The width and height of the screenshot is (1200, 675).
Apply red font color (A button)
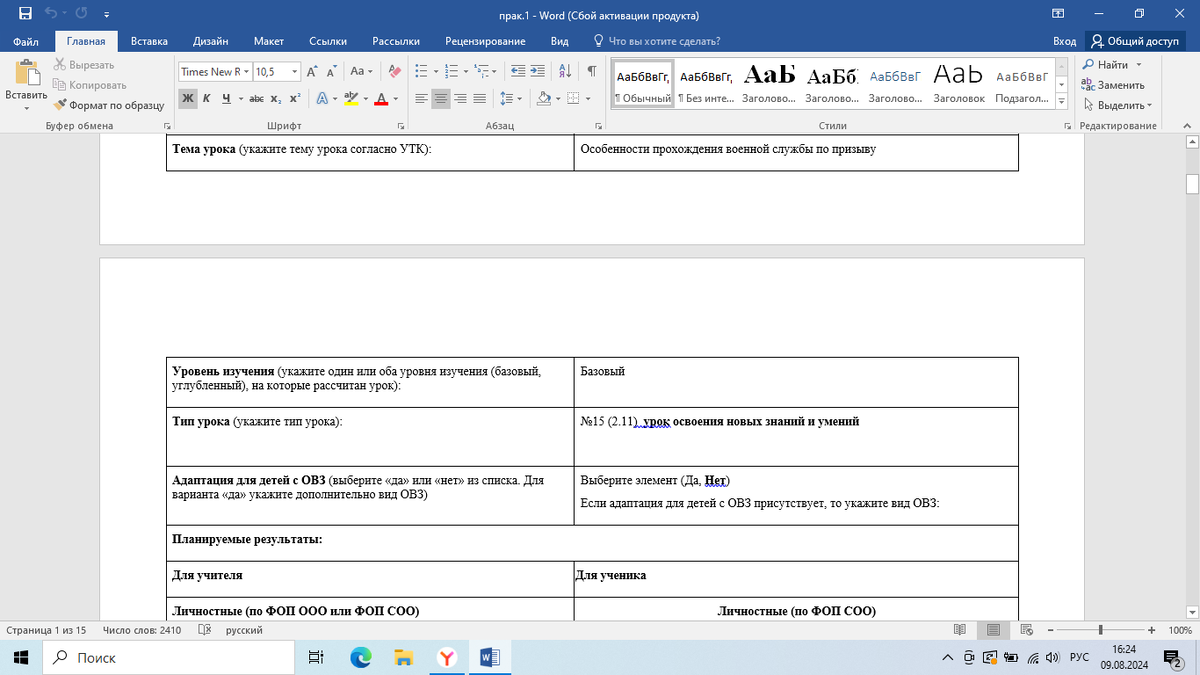[x=381, y=99]
